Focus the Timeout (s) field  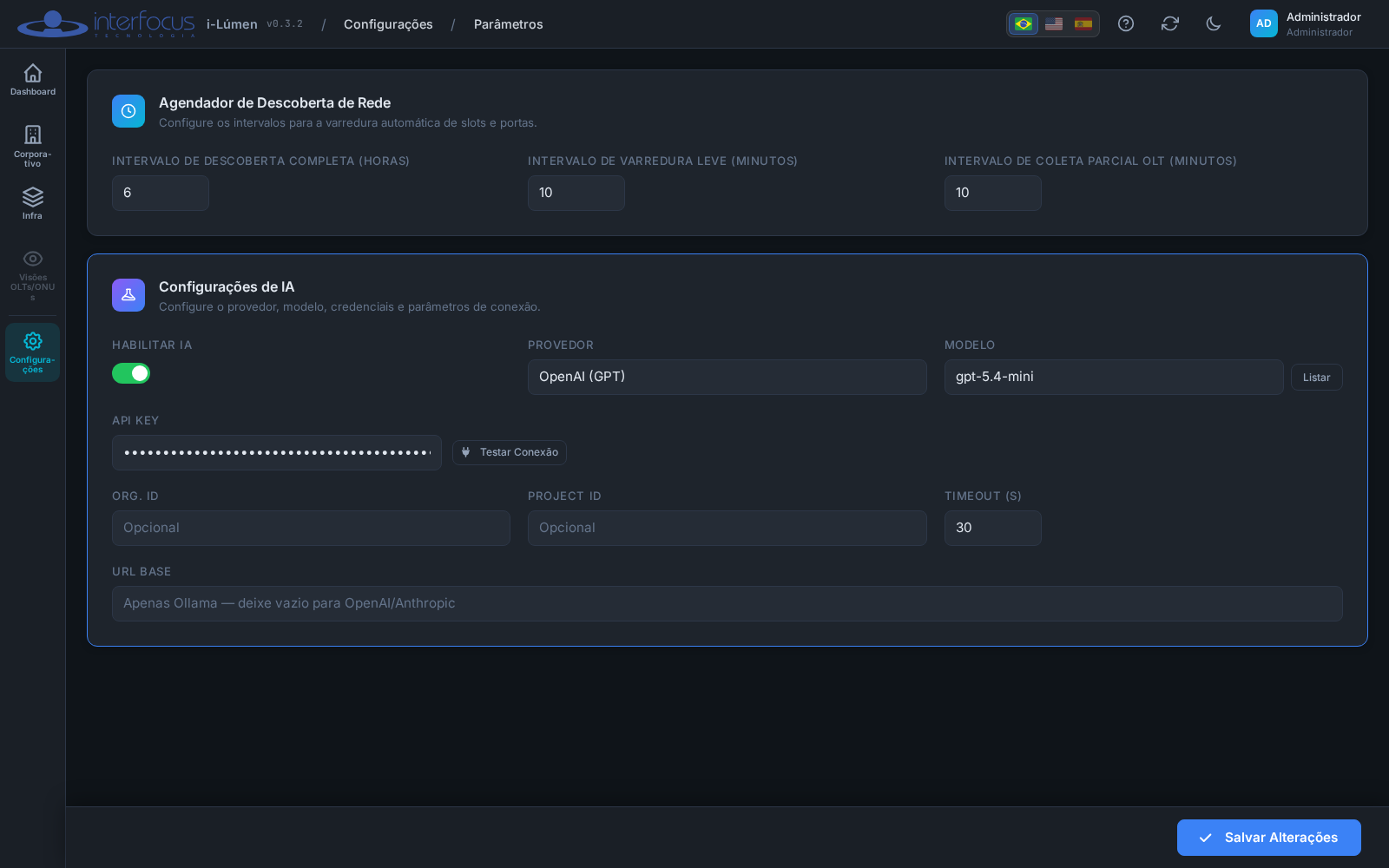click(x=993, y=528)
